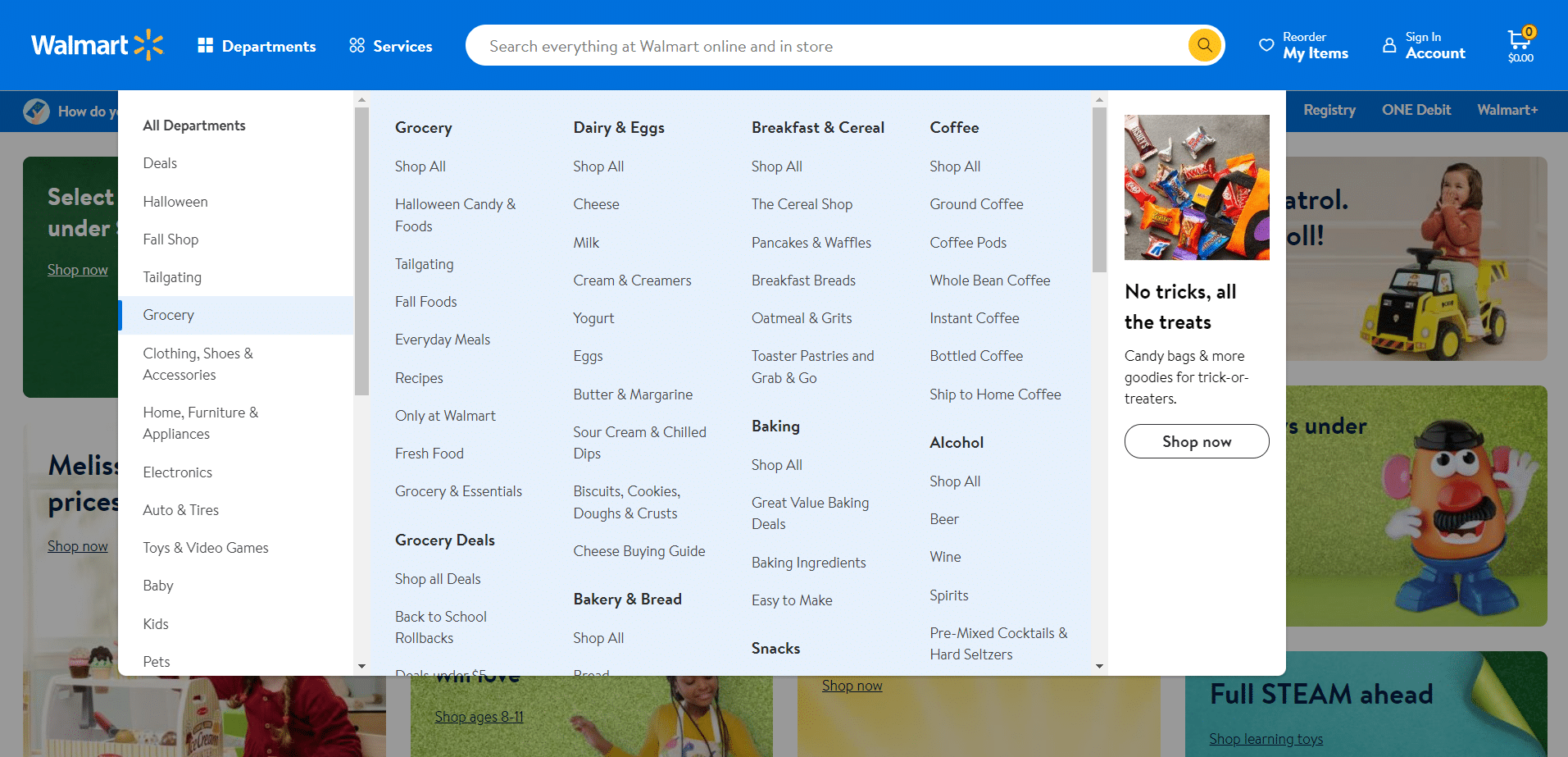
Task: Open Ground Coffee link
Action: pos(976,204)
